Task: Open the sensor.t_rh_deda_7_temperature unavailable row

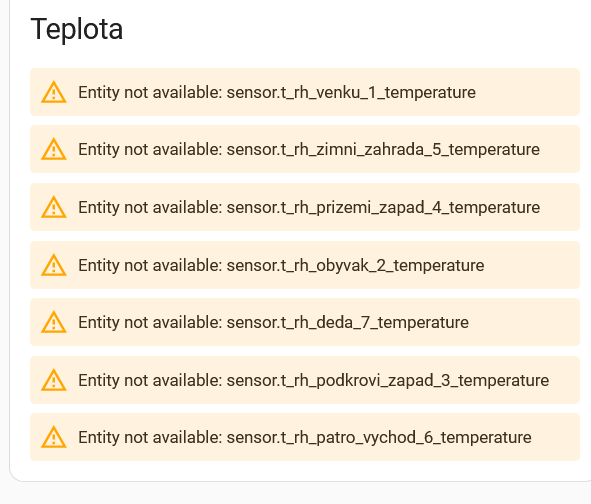Action: (x=305, y=322)
